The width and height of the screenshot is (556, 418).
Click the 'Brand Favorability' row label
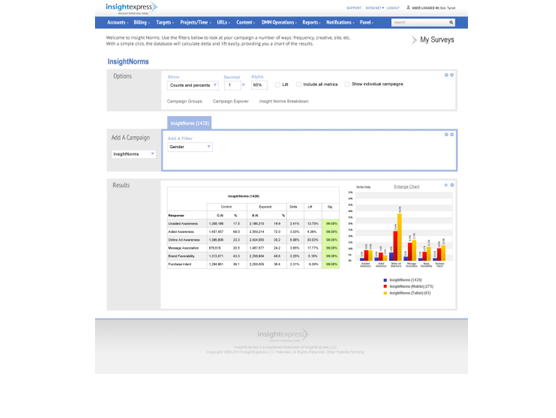point(181,256)
